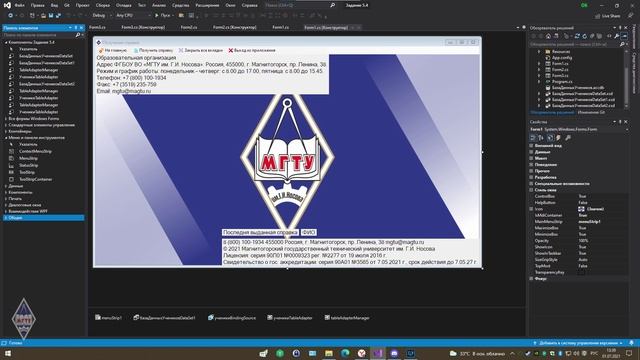Viewport: 640px width, 360px height.
Task: Expand Все формы Windows Forms group
Action: 6,118
